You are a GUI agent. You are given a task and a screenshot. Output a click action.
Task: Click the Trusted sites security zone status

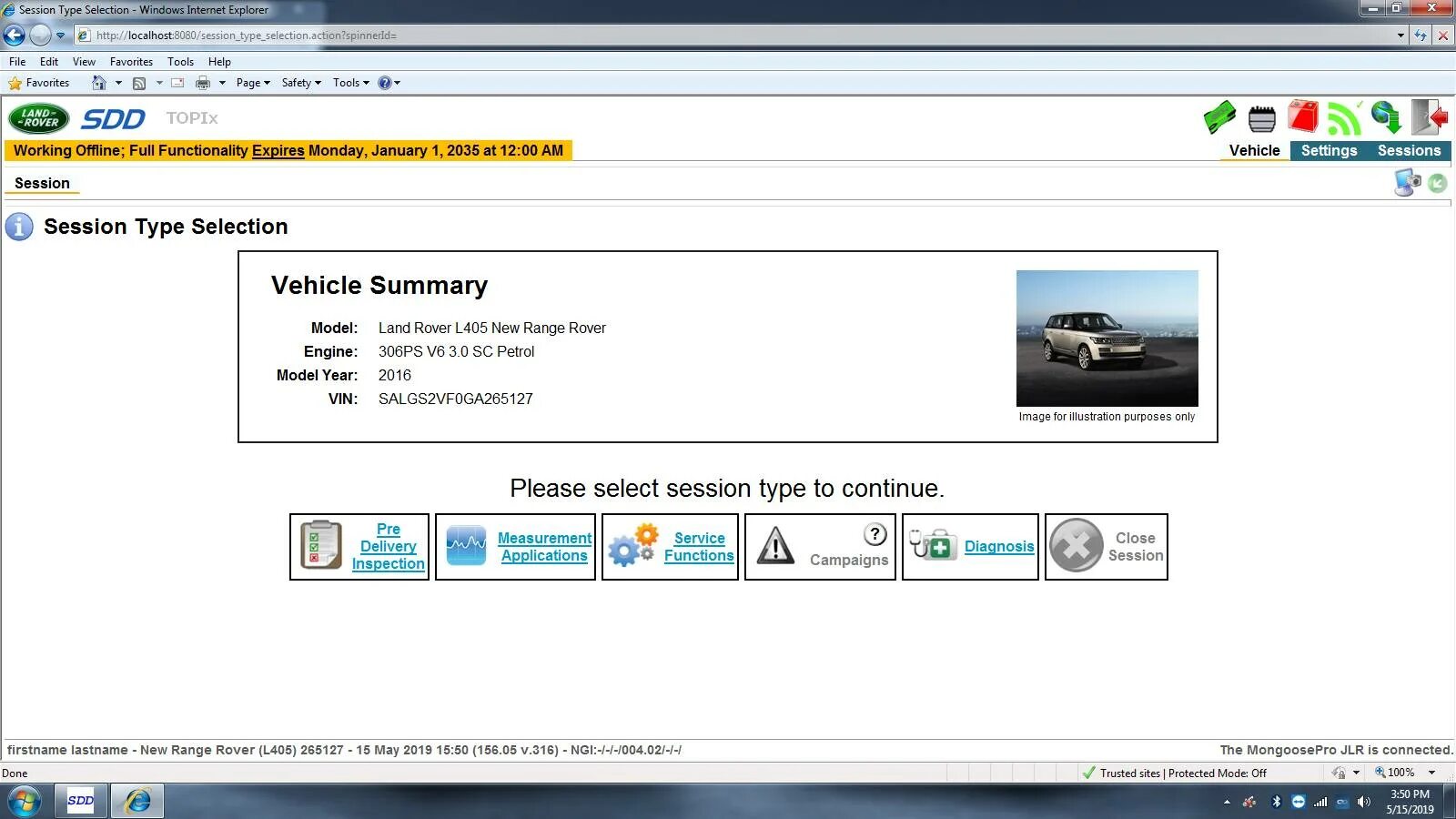(x=1174, y=773)
